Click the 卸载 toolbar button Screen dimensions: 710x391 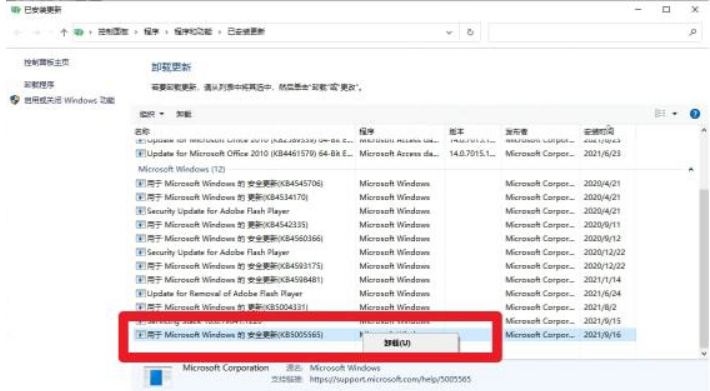pos(183,114)
